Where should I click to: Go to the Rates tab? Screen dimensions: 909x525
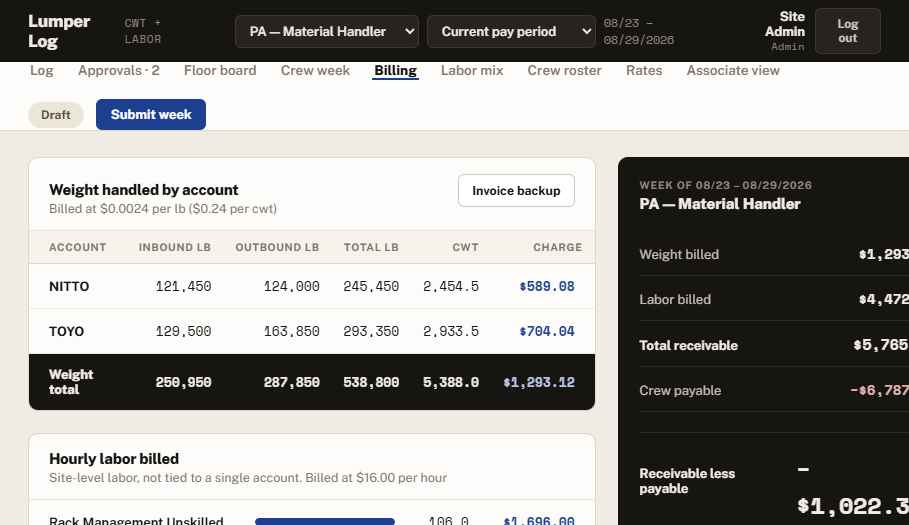(x=644, y=71)
